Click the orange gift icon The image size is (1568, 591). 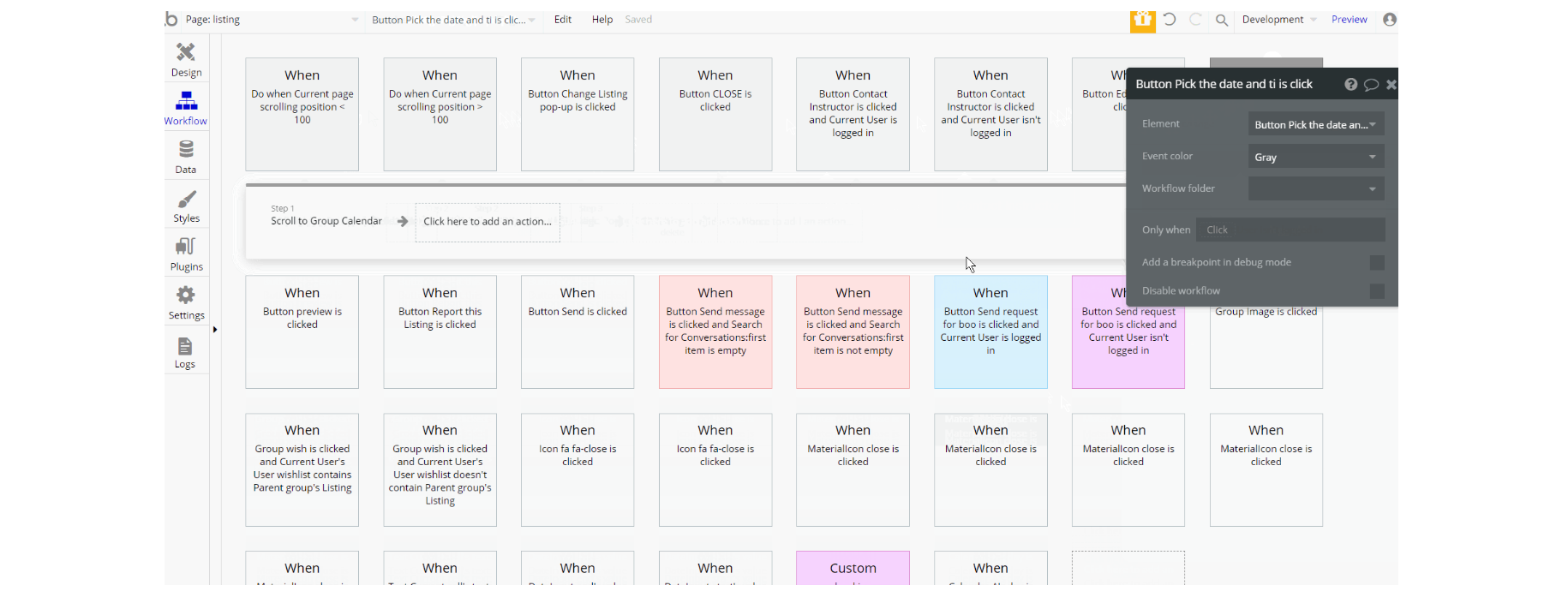(1142, 21)
